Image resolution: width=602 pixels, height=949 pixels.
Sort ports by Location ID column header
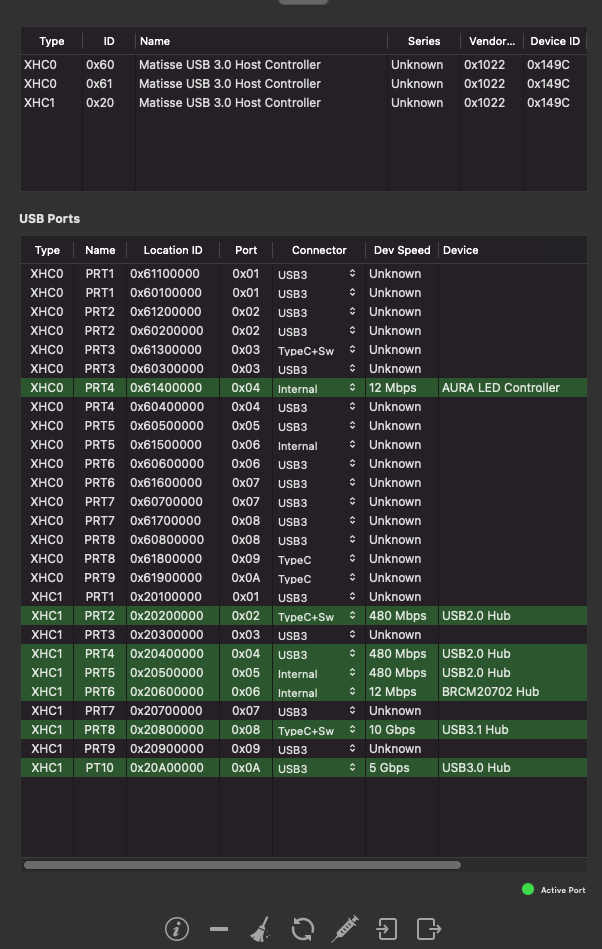click(173, 250)
